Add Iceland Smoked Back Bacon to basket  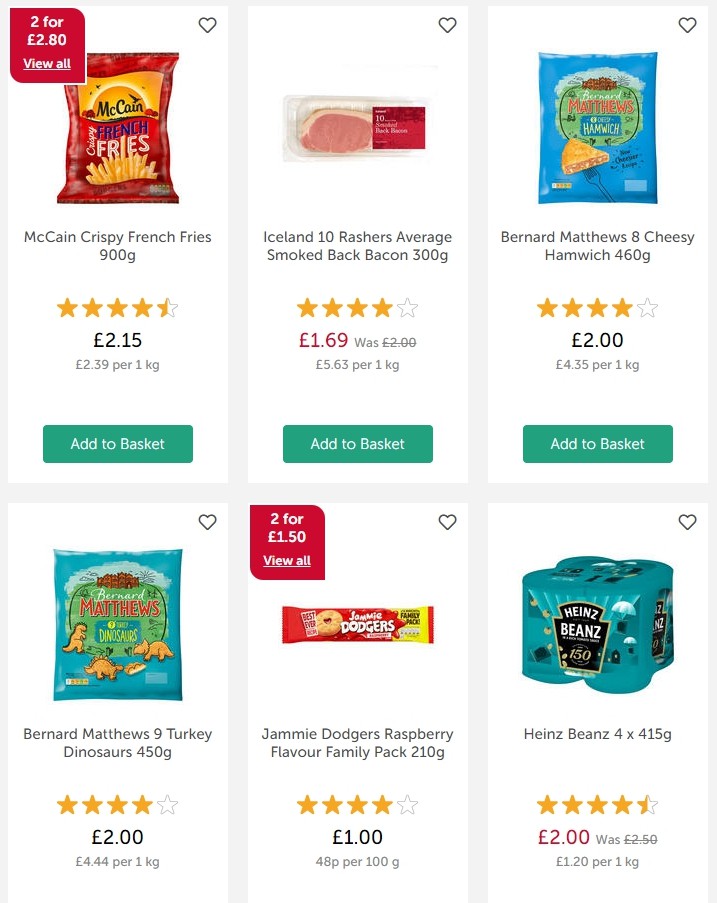[358, 444]
